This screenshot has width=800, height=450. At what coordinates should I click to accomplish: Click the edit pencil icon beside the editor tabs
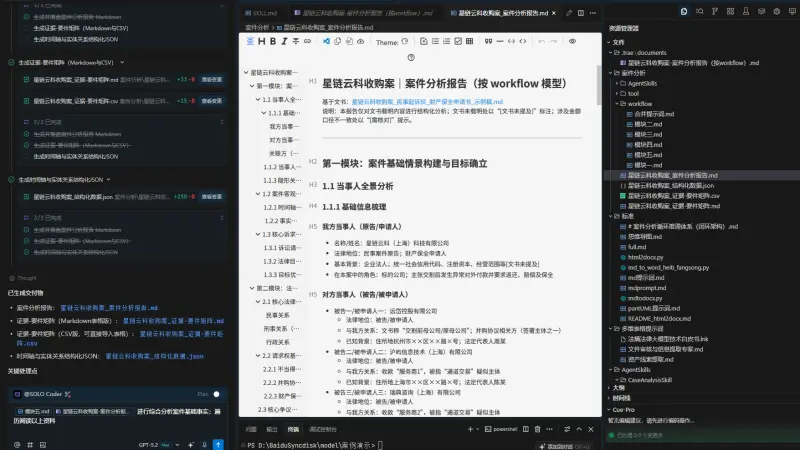point(569,13)
